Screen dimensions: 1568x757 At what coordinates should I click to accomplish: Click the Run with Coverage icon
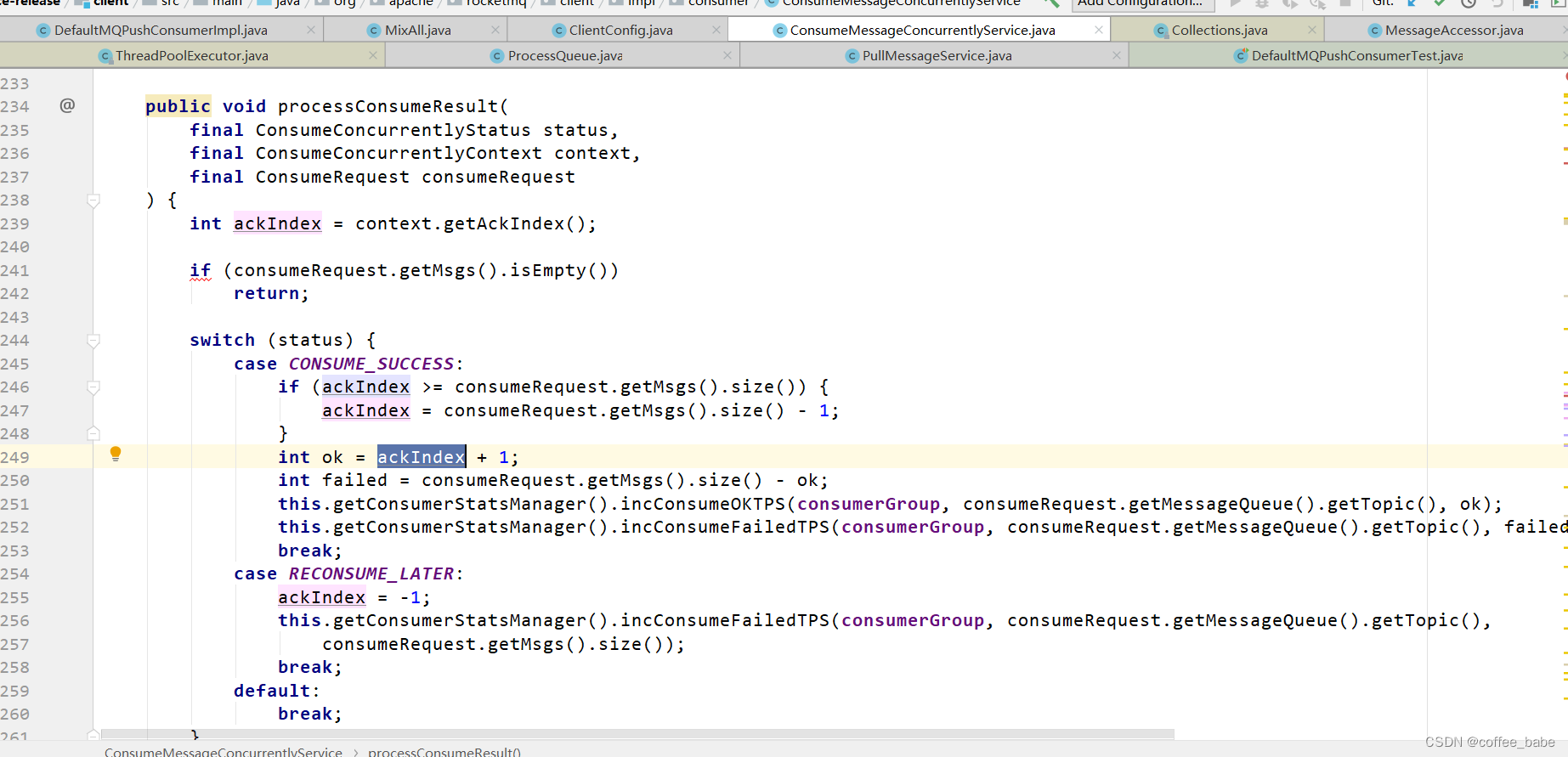[1290, 3]
